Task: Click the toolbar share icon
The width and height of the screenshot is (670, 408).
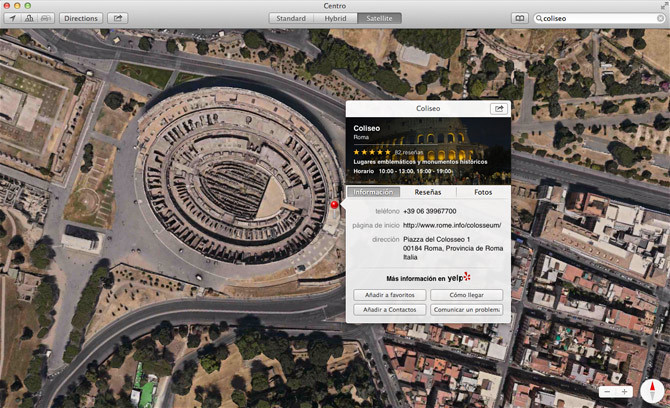Action: [x=118, y=18]
